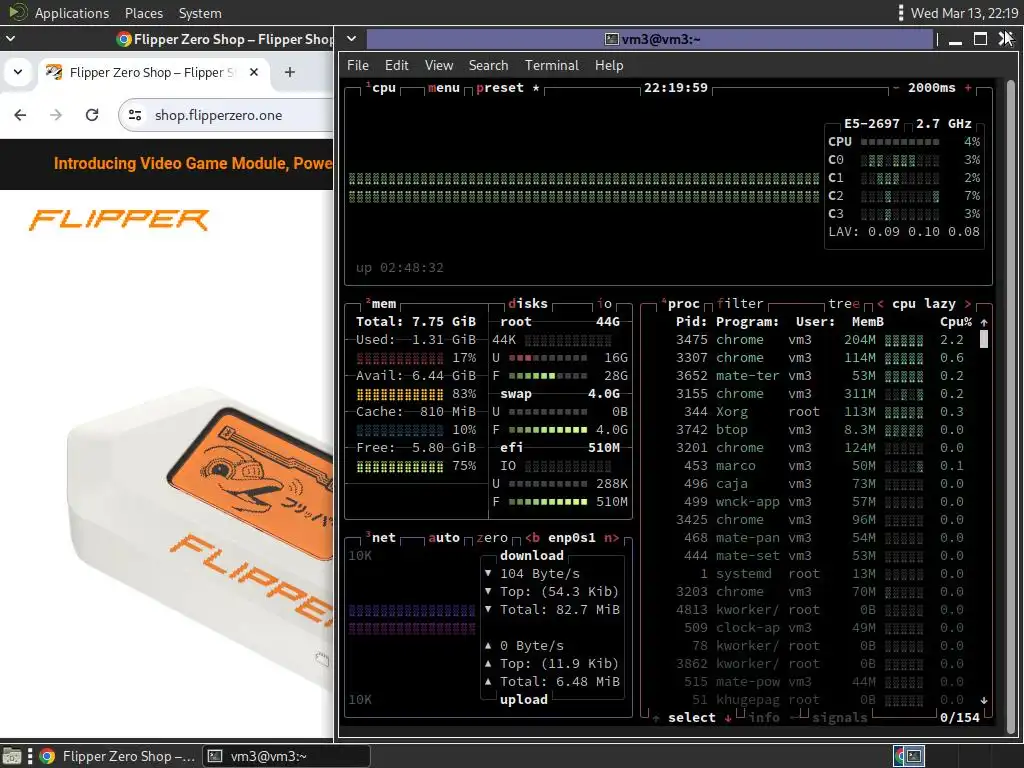This screenshot has height=768, width=1024.
Task: Open the btop menu button
Action: 444,88
